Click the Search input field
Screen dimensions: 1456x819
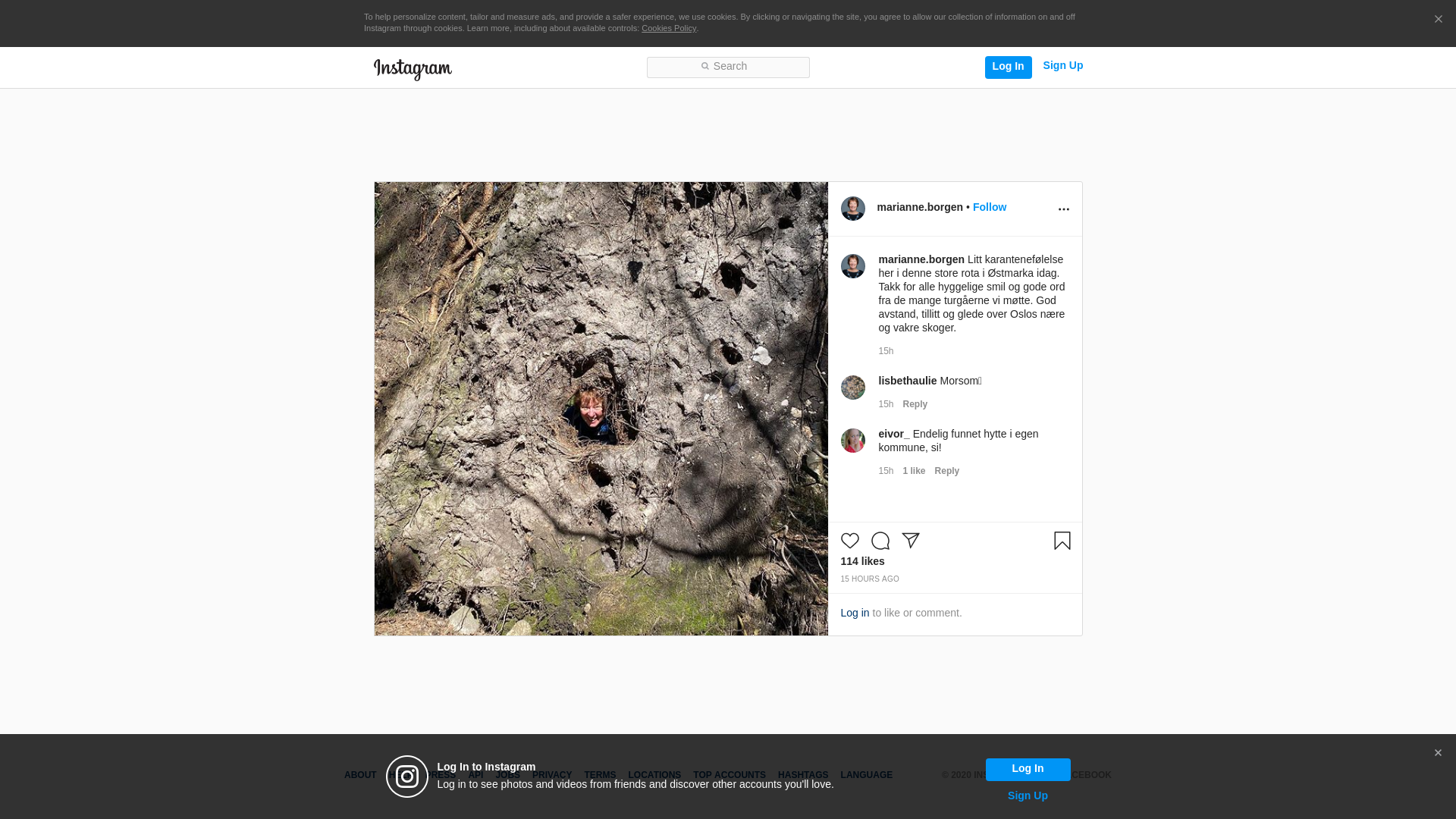(728, 67)
